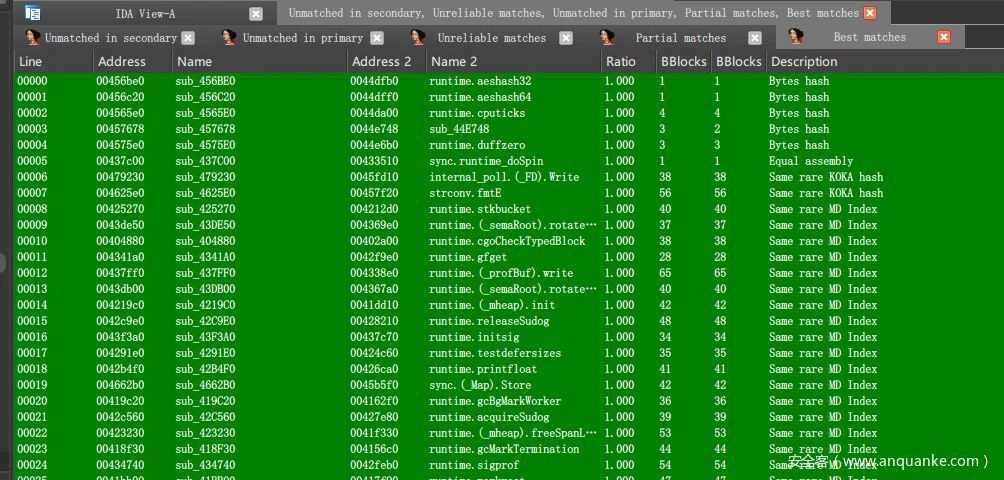
Task: Sort by the Ratio column header
Action: 629,61
